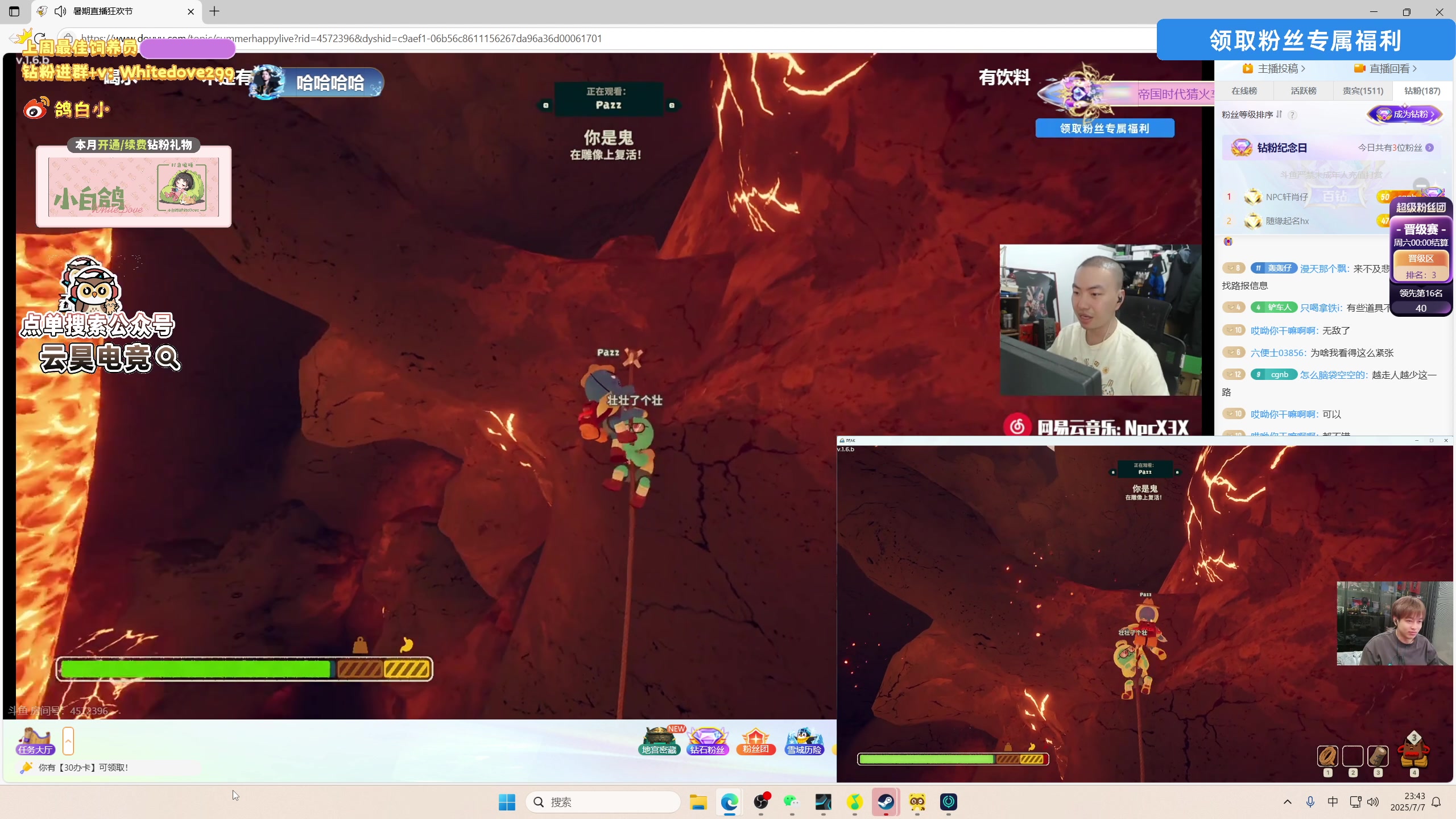Viewport: 1456px width, 819px height.
Task: Mute the tab via speaker icon
Action: [60, 11]
